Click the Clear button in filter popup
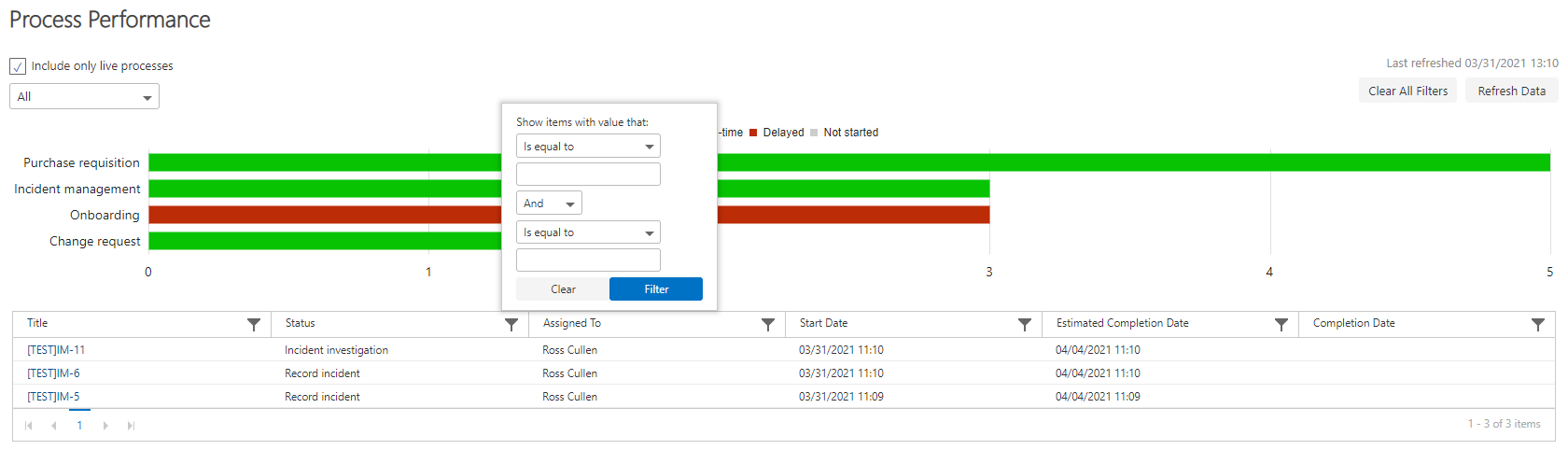The image size is (1568, 450). pos(563,289)
